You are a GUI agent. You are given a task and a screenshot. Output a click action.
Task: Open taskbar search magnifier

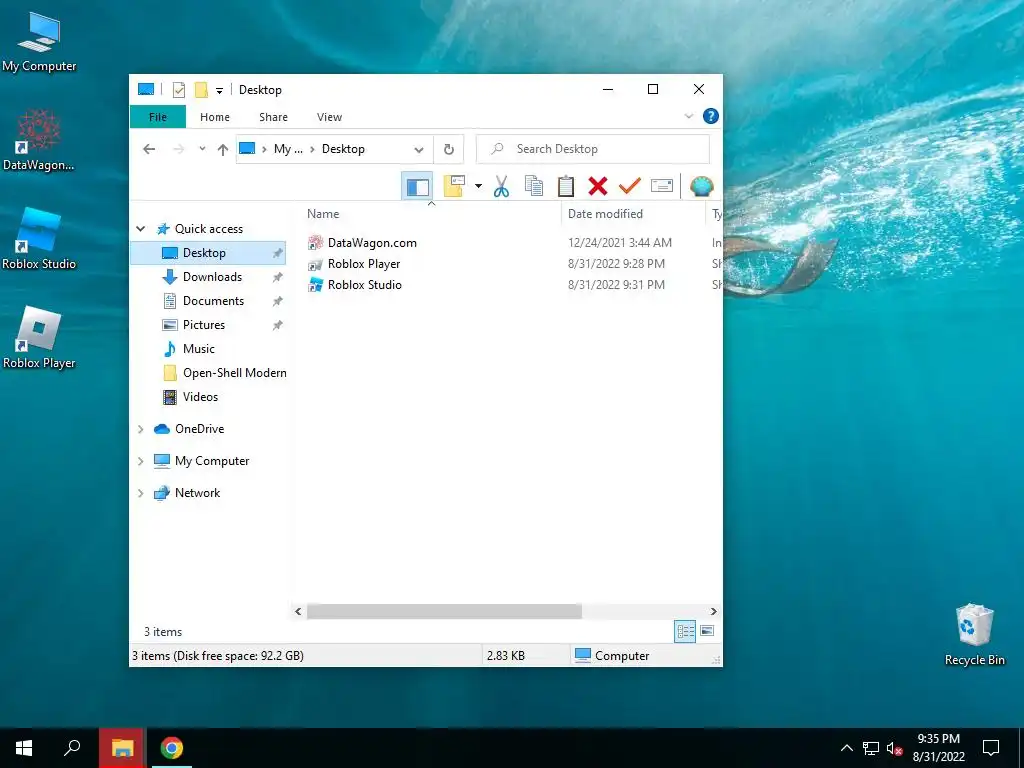[72, 748]
